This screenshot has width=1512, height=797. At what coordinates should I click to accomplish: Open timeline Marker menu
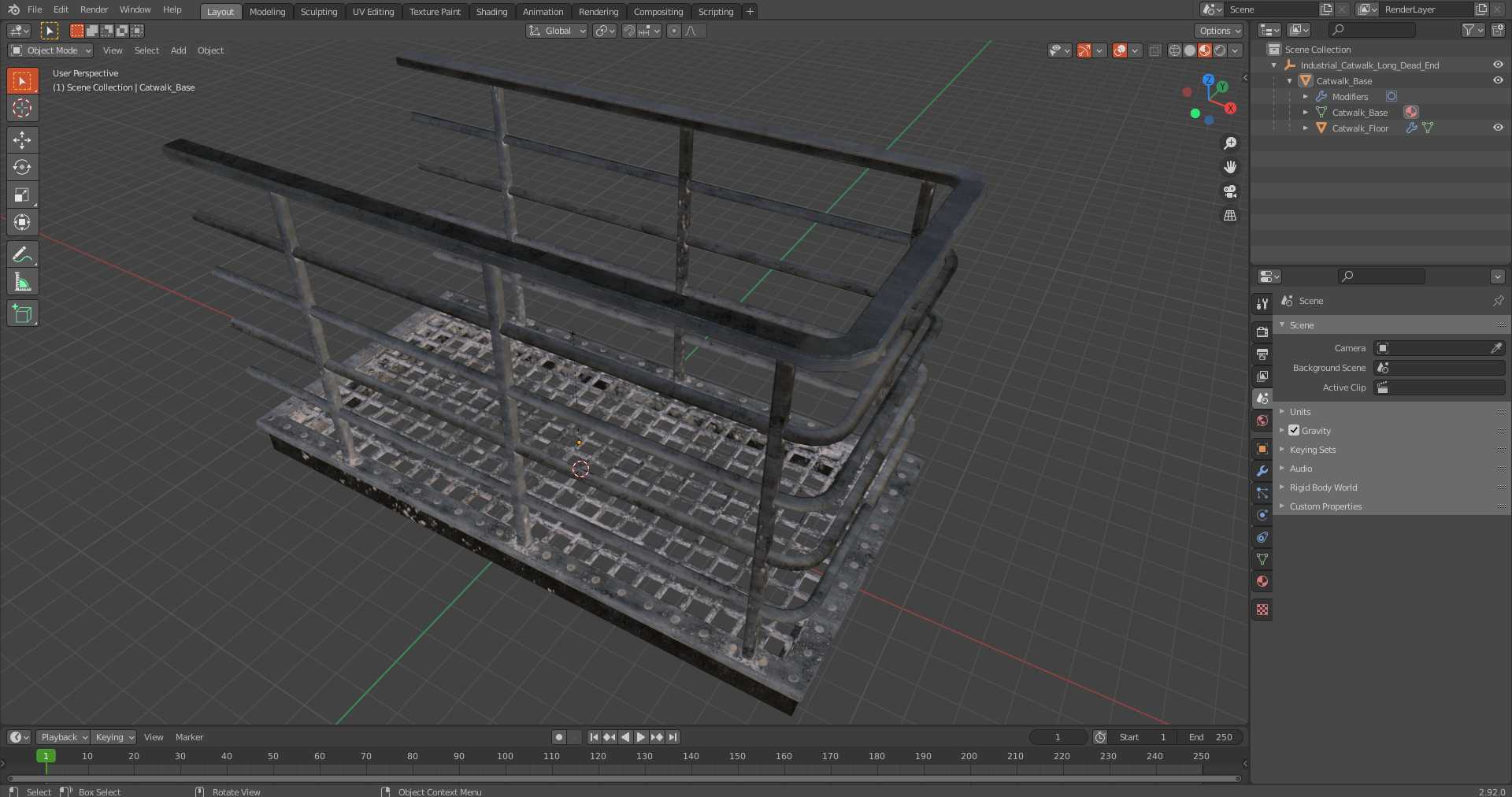click(x=189, y=737)
